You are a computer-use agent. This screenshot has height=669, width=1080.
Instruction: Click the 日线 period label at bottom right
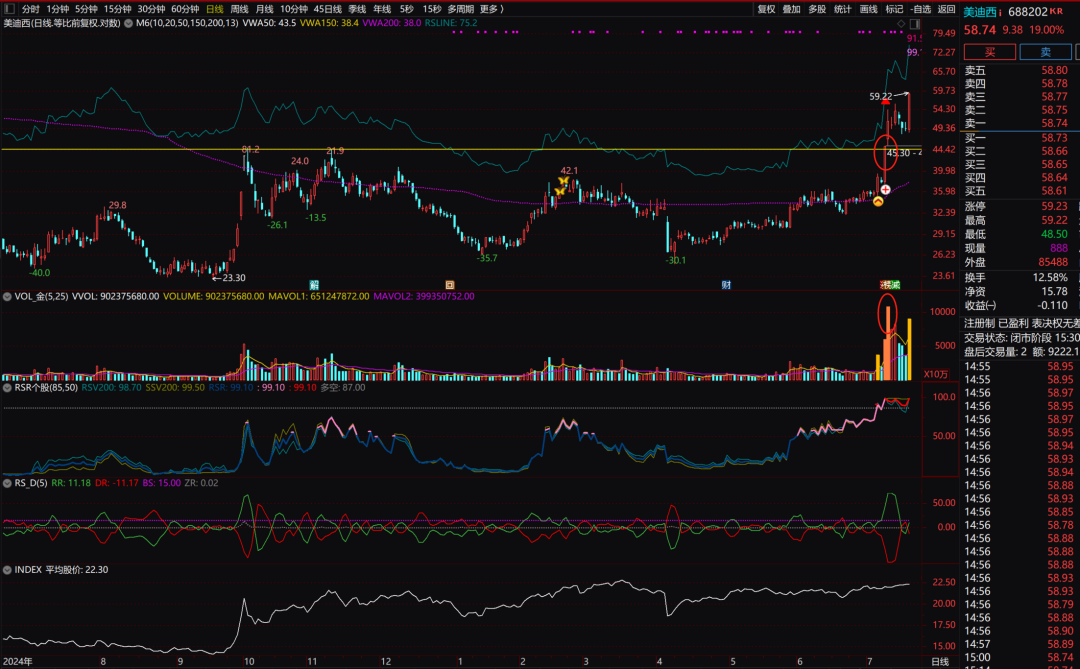tap(940, 661)
